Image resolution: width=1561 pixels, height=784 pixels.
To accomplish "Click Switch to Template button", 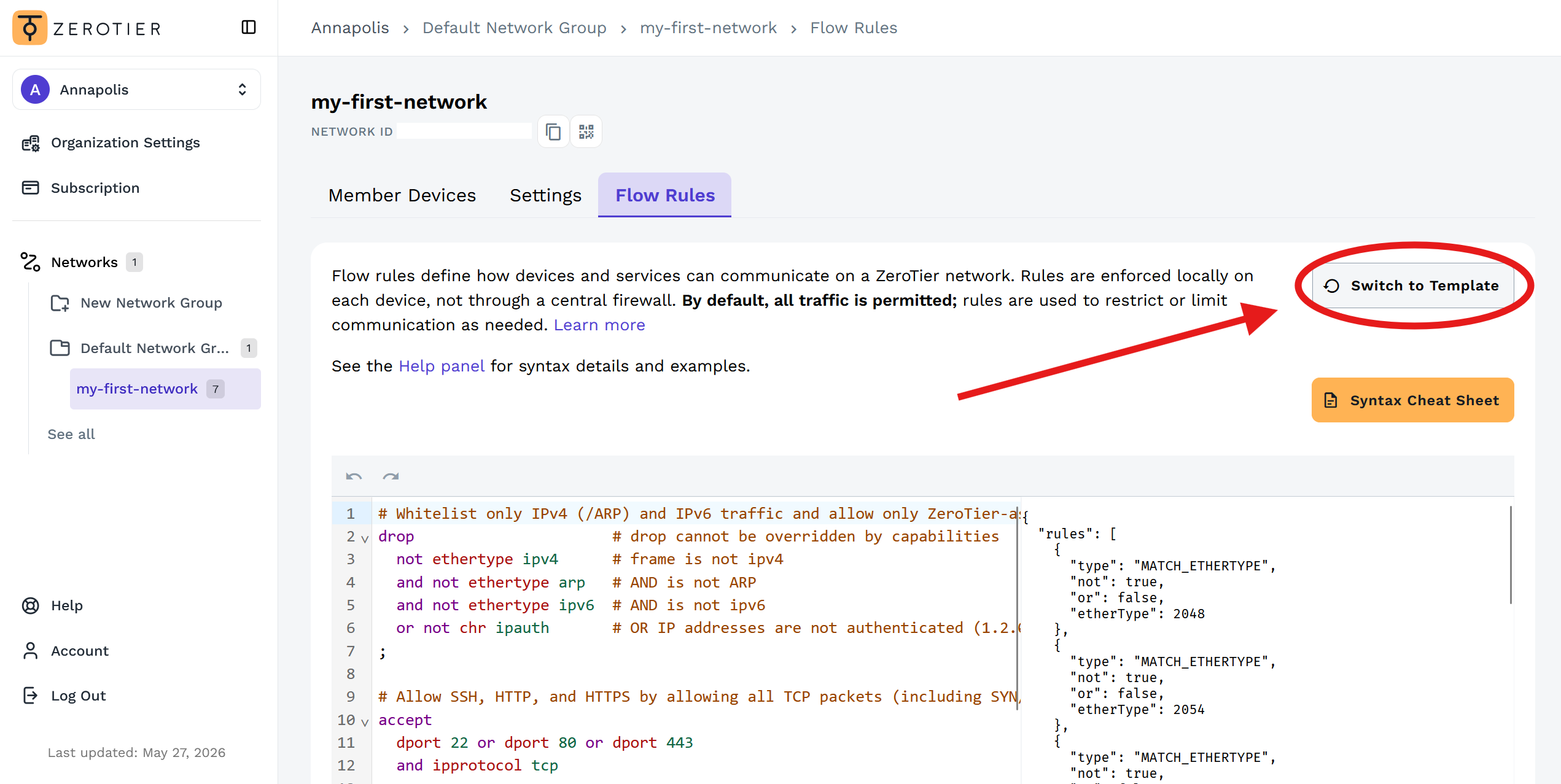I will 1413,285.
